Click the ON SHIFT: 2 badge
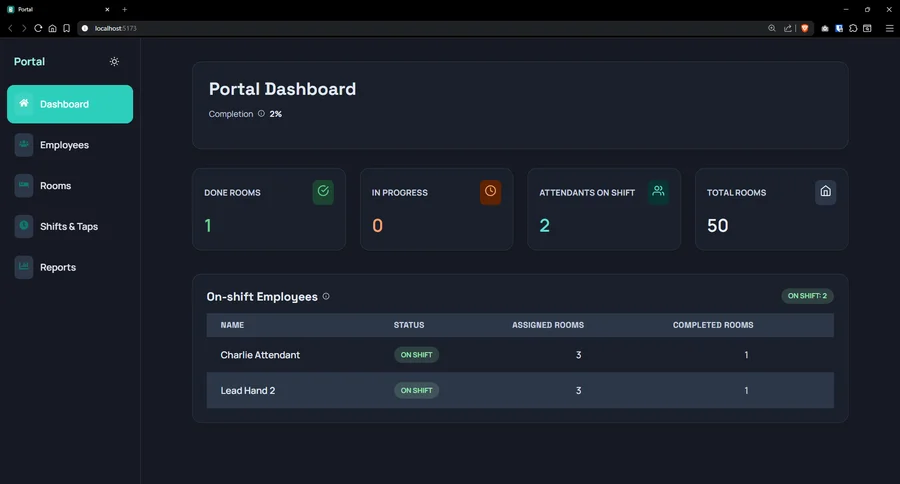900x484 pixels. pos(807,296)
